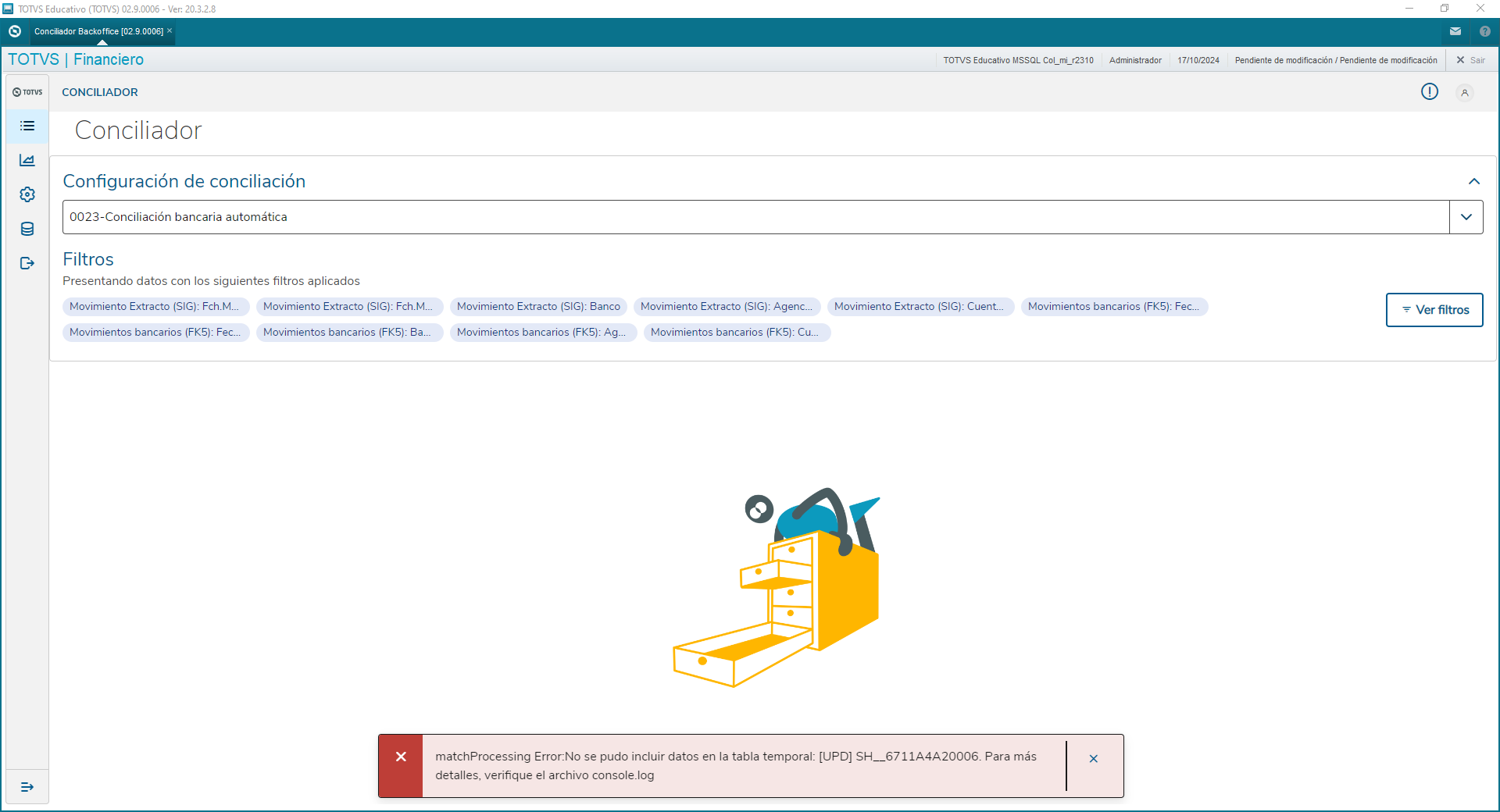Open the alert information circle icon
The height and width of the screenshot is (812, 1500).
tap(1430, 92)
